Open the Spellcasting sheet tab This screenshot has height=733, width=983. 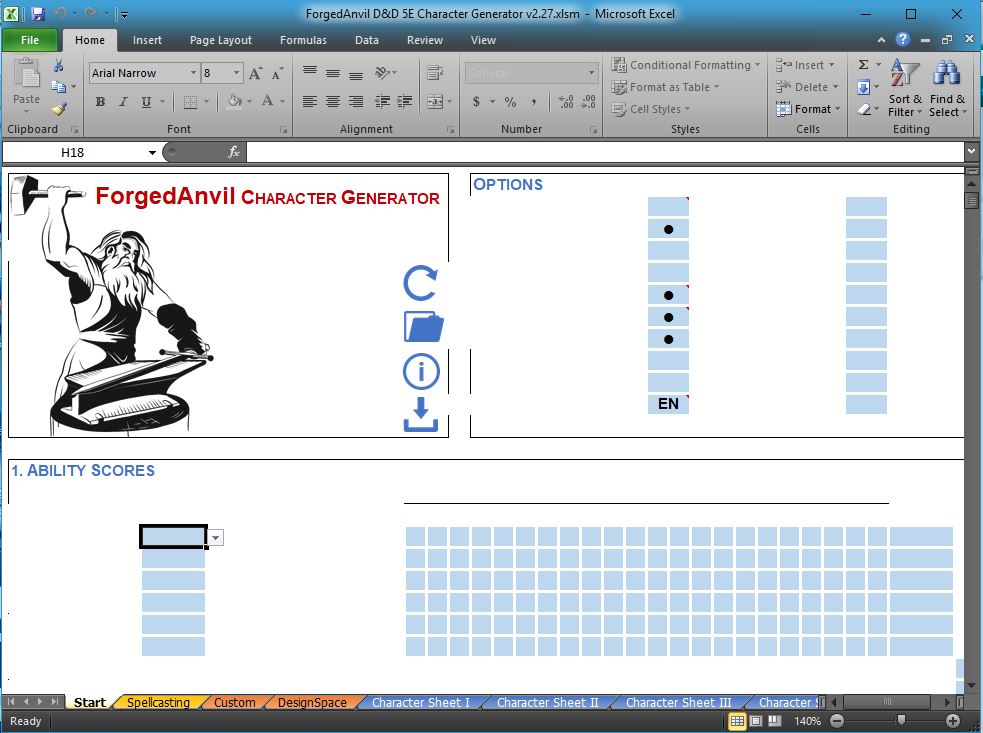tap(159, 702)
